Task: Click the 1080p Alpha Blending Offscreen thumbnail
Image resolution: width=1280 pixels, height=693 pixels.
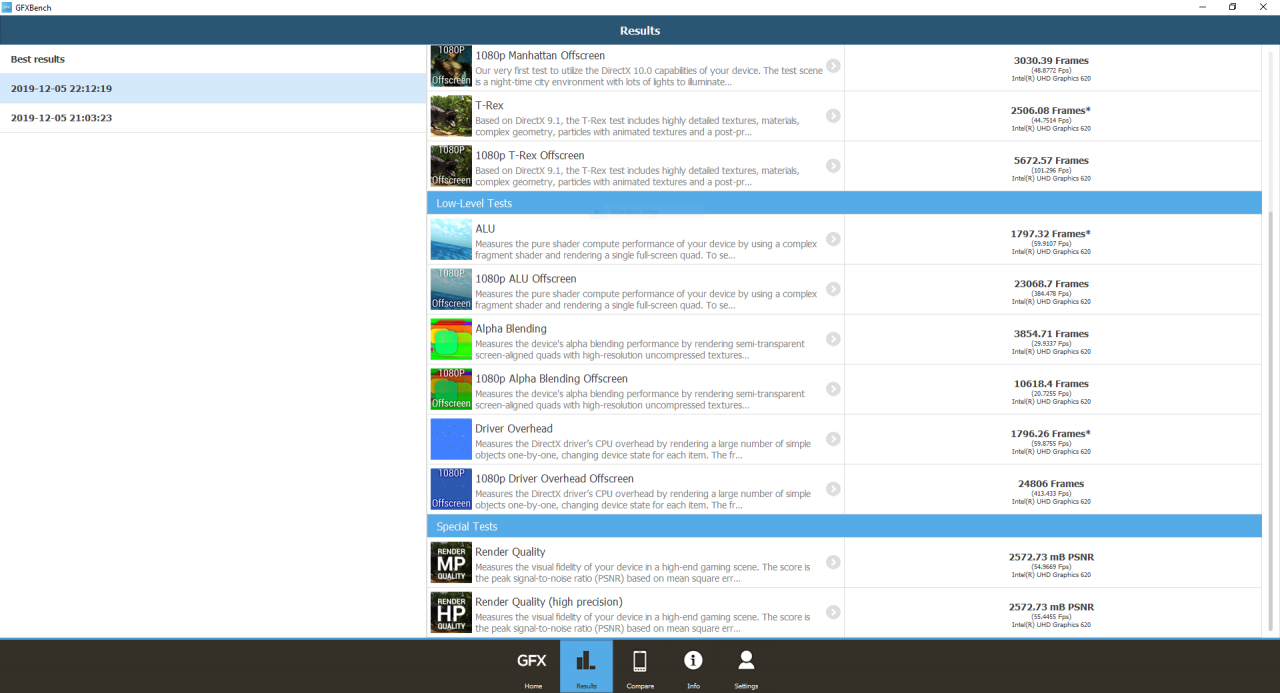Action: point(451,389)
